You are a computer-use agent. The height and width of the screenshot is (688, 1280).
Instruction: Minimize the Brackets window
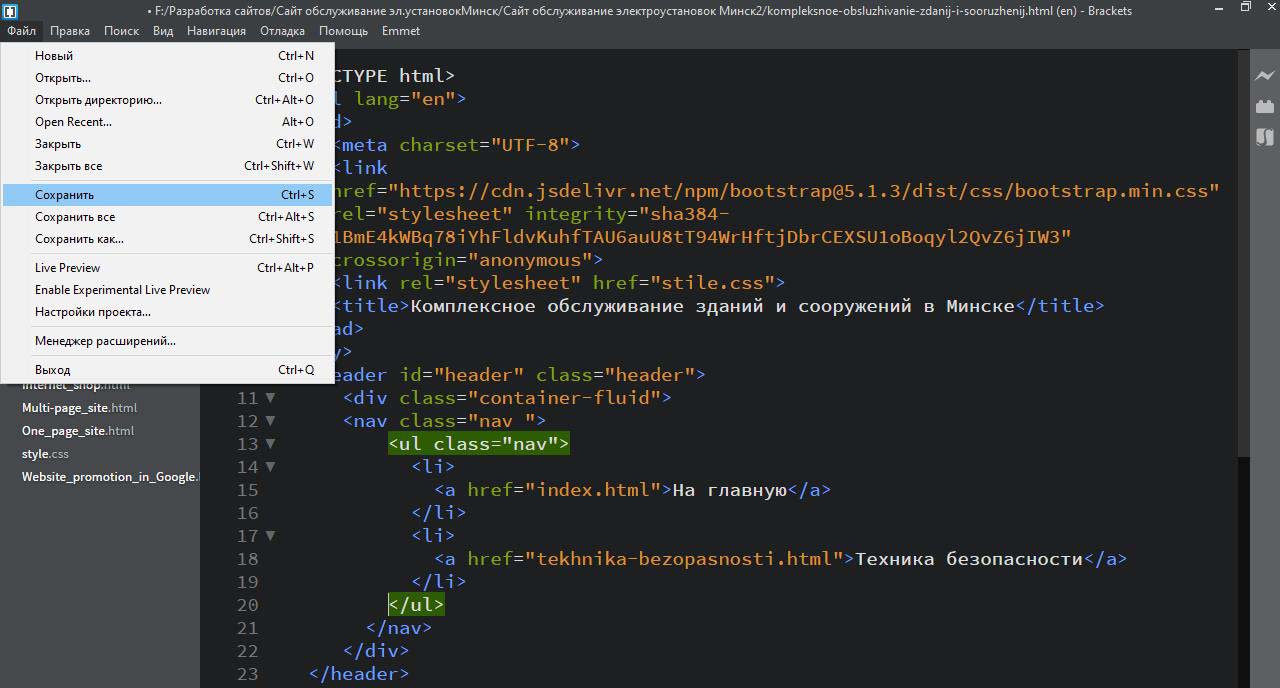(1215, 8)
